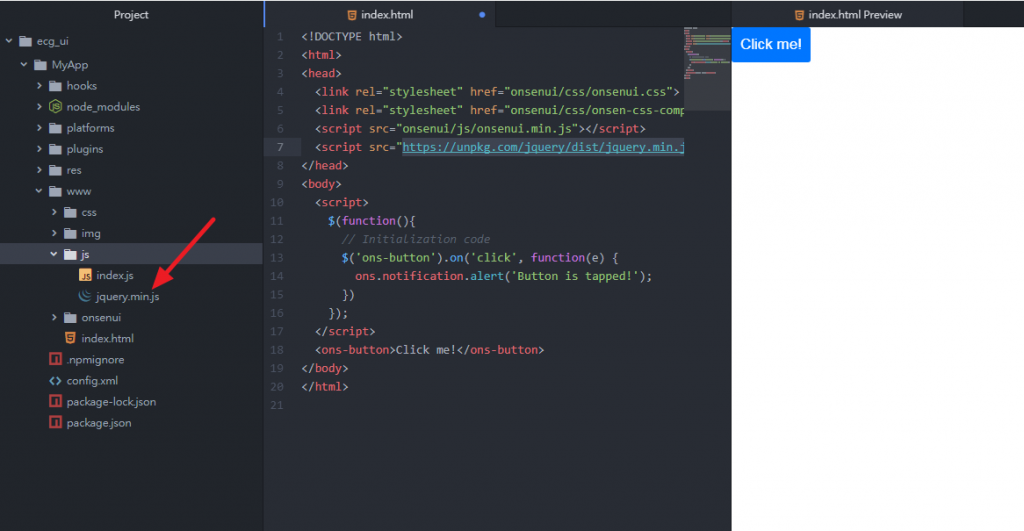This screenshot has height=531, width=1024.
Task: Click the npm icon beside package.json
Action: coord(56,423)
